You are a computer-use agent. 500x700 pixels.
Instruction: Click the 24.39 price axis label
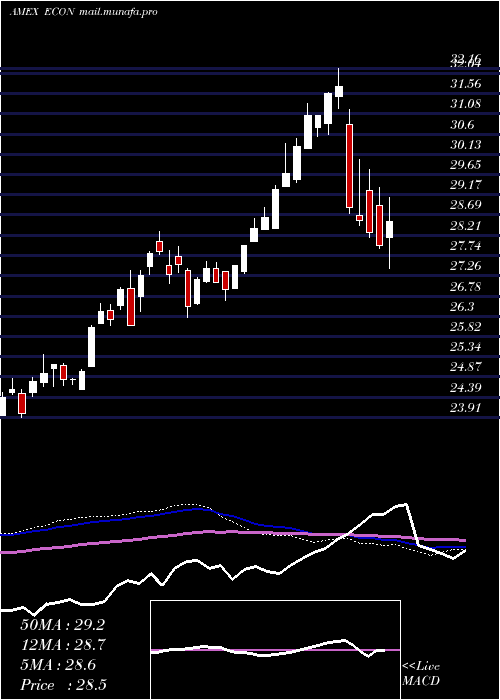466,387
